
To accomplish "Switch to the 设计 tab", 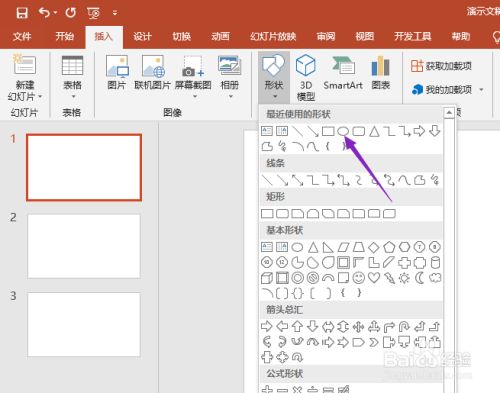I will [x=142, y=36].
